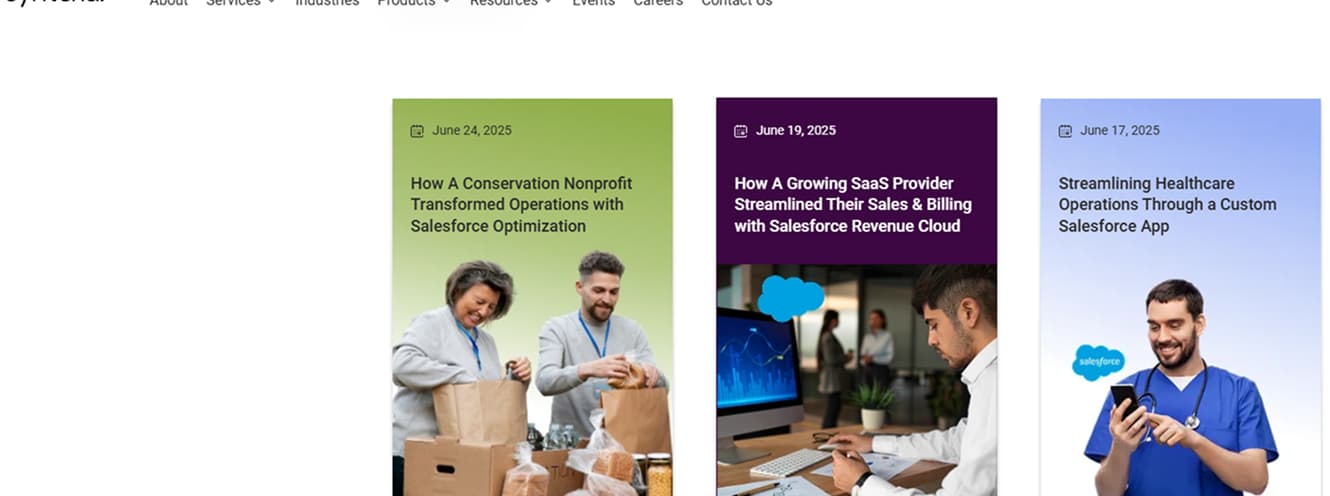This screenshot has width=1330, height=496.
Task: Click the site logo in the header
Action: point(53,3)
